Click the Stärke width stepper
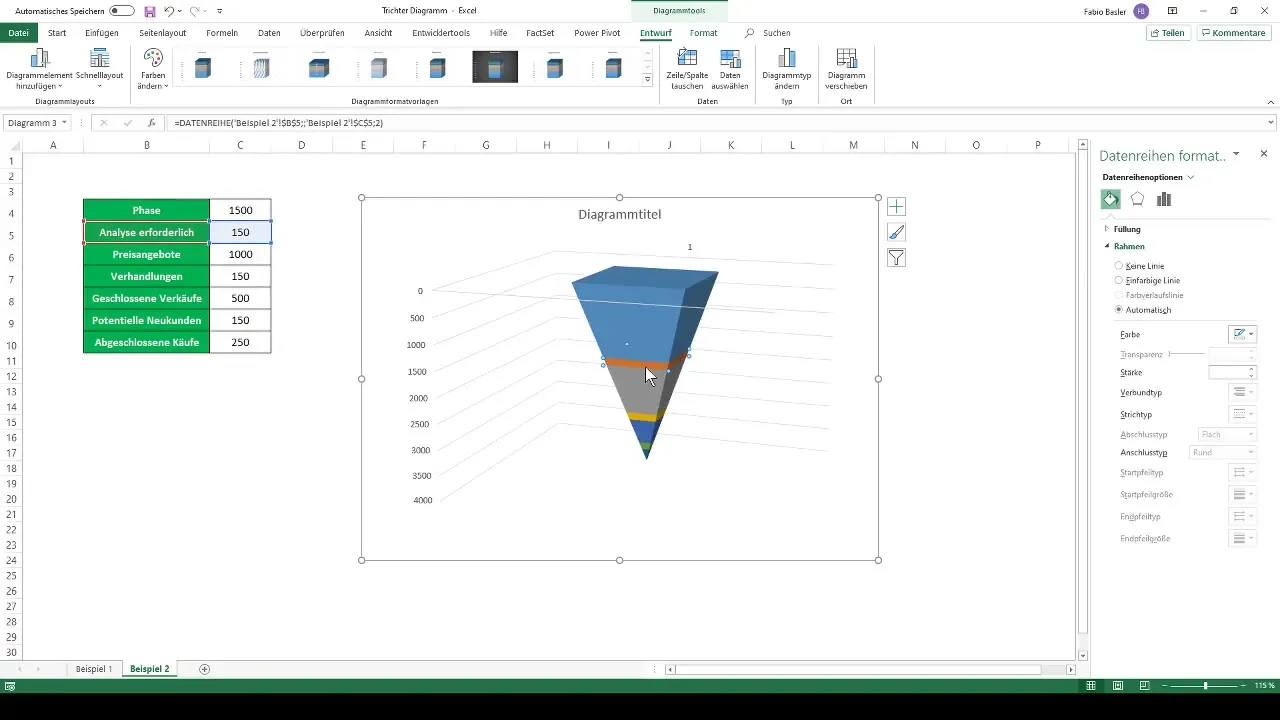Screen dimensions: 1280x720 point(1251,372)
